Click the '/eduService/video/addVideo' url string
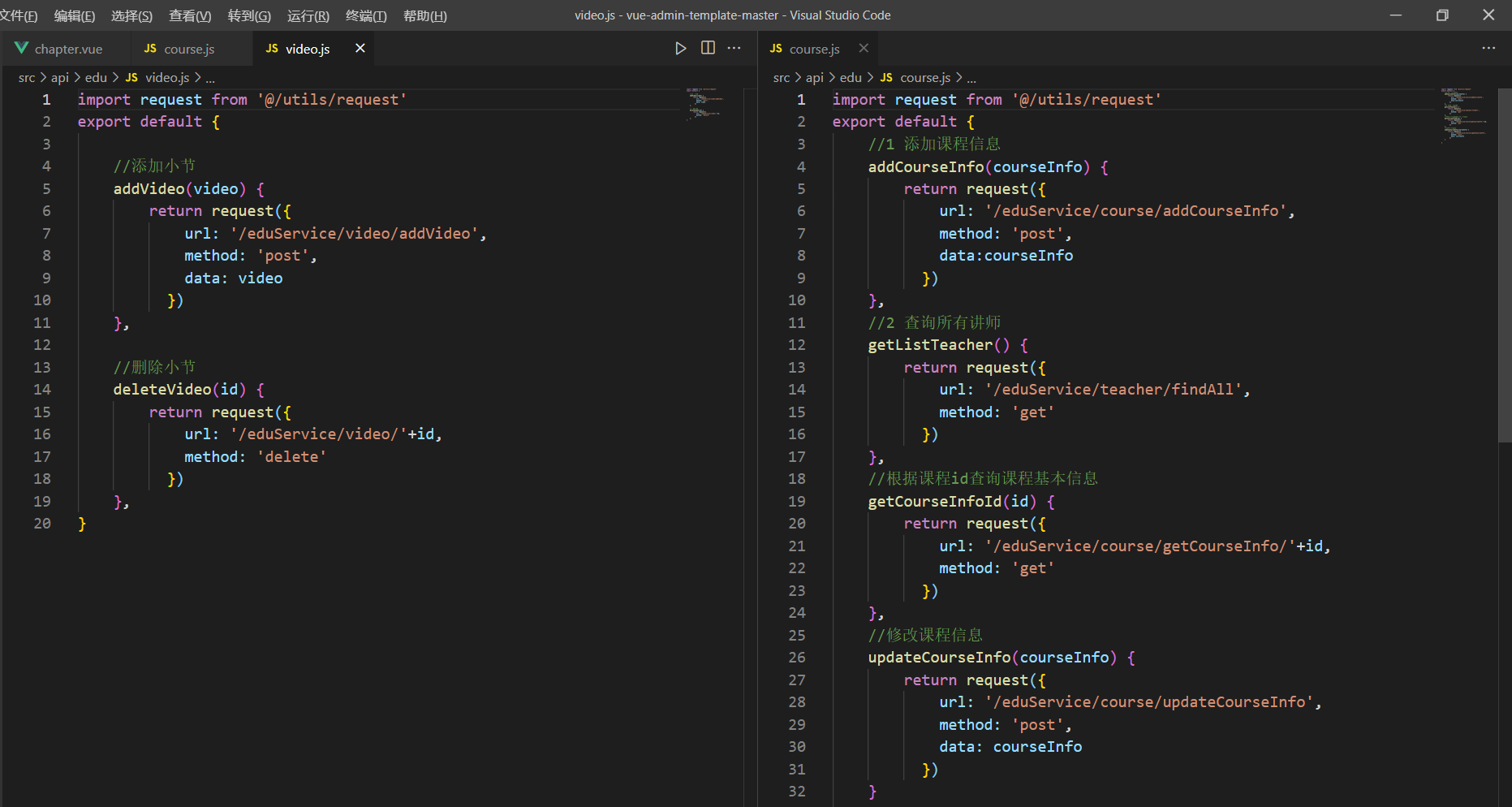The height and width of the screenshot is (807, 1512). point(355,233)
